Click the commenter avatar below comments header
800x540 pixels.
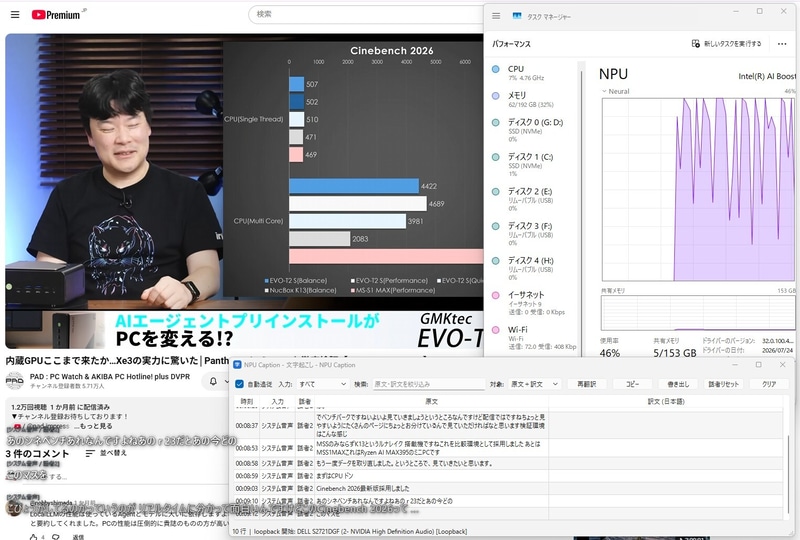[x=13, y=508]
